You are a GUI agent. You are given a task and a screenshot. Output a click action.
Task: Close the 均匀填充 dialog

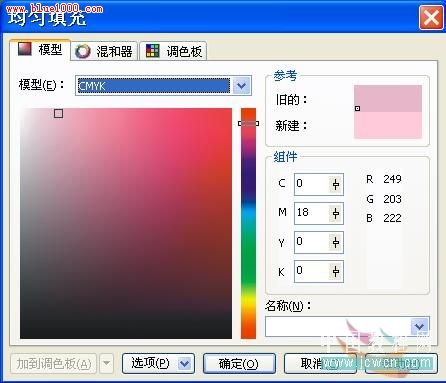pyautogui.click(x=431, y=18)
